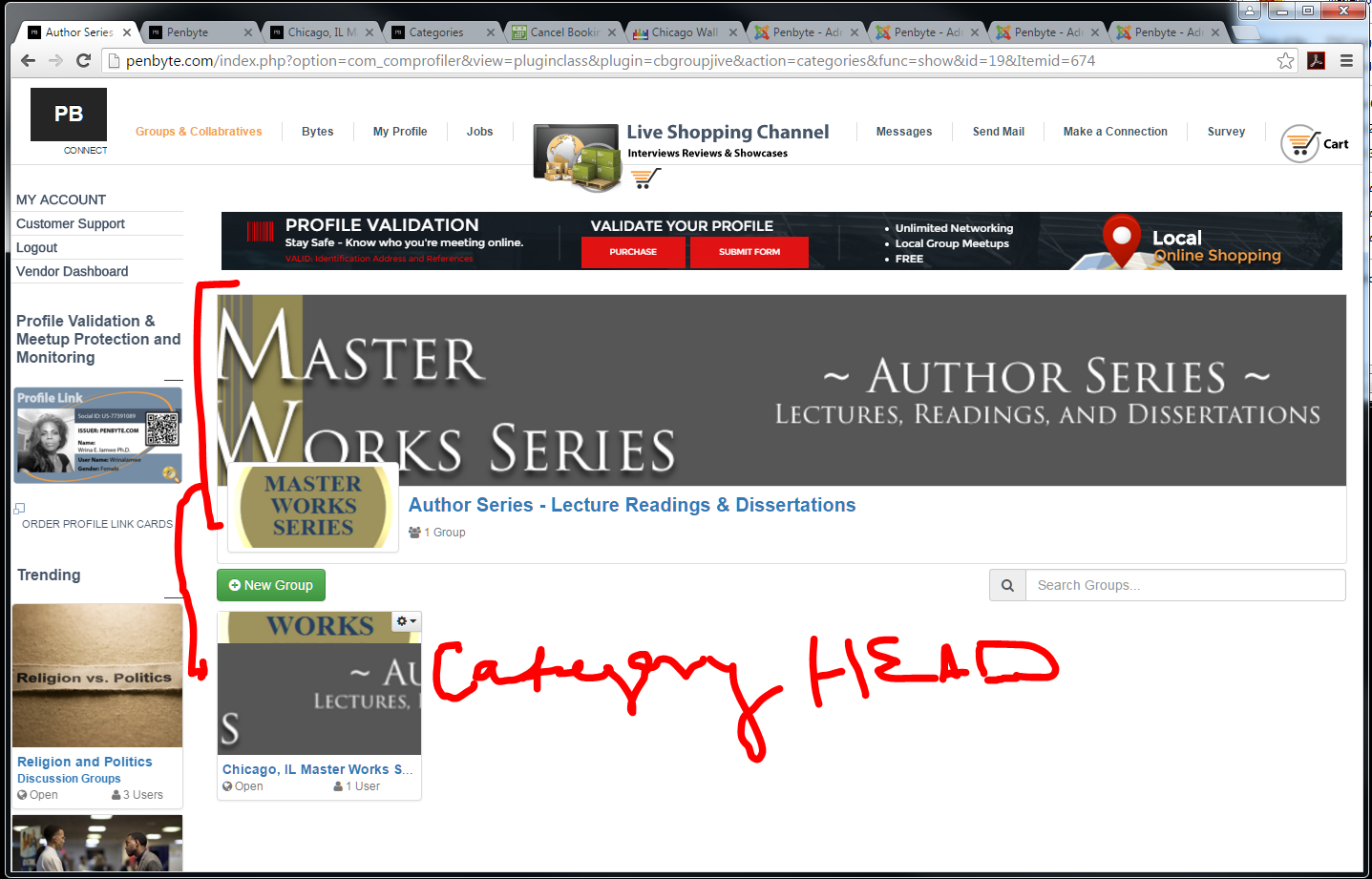The image size is (1372, 879).
Task: Open Messages in the top menu
Action: pos(904,132)
